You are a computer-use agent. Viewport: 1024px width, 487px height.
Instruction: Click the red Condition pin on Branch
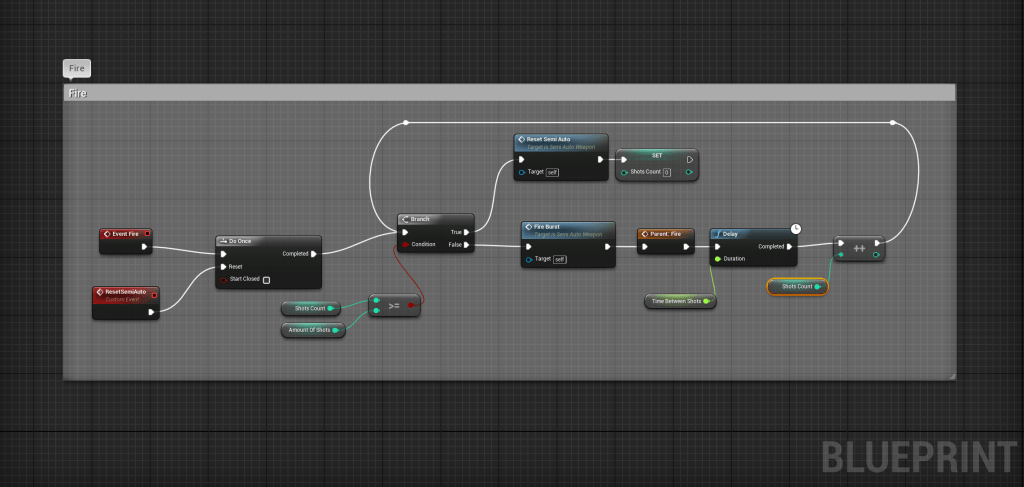[x=404, y=244]
